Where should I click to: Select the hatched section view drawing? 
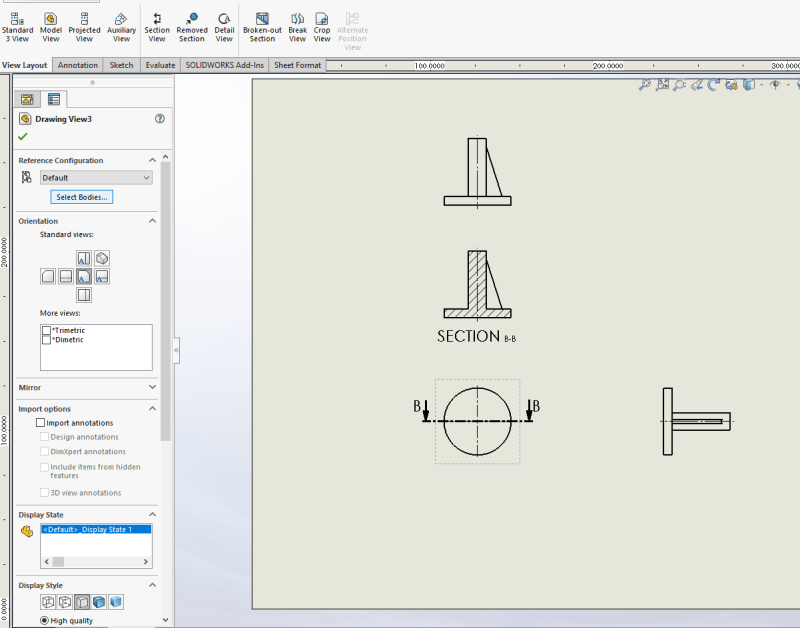[x=478, y=285]
